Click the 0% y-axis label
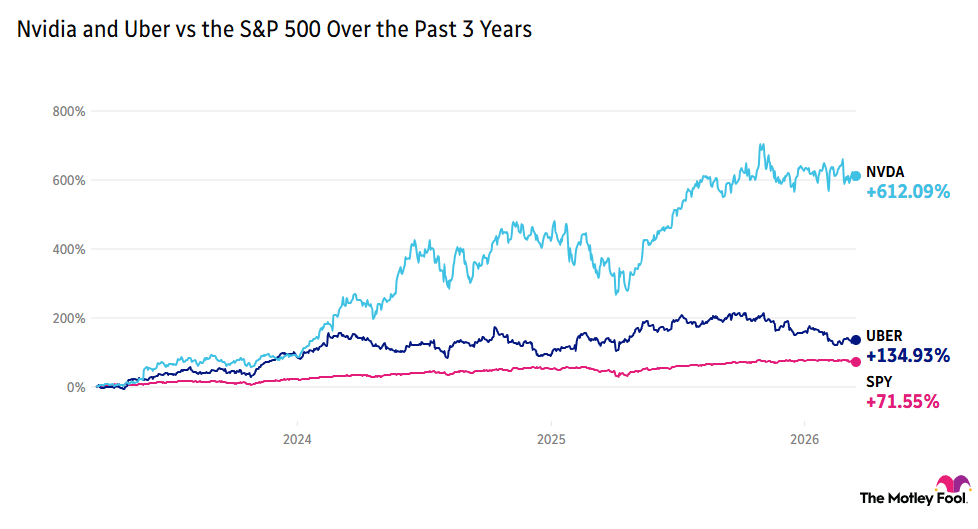Screen dimensions: 978x529 coord(76,387)
